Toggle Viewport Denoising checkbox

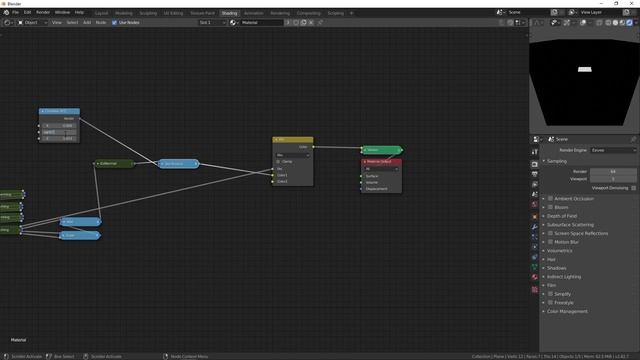coord(633,188)
